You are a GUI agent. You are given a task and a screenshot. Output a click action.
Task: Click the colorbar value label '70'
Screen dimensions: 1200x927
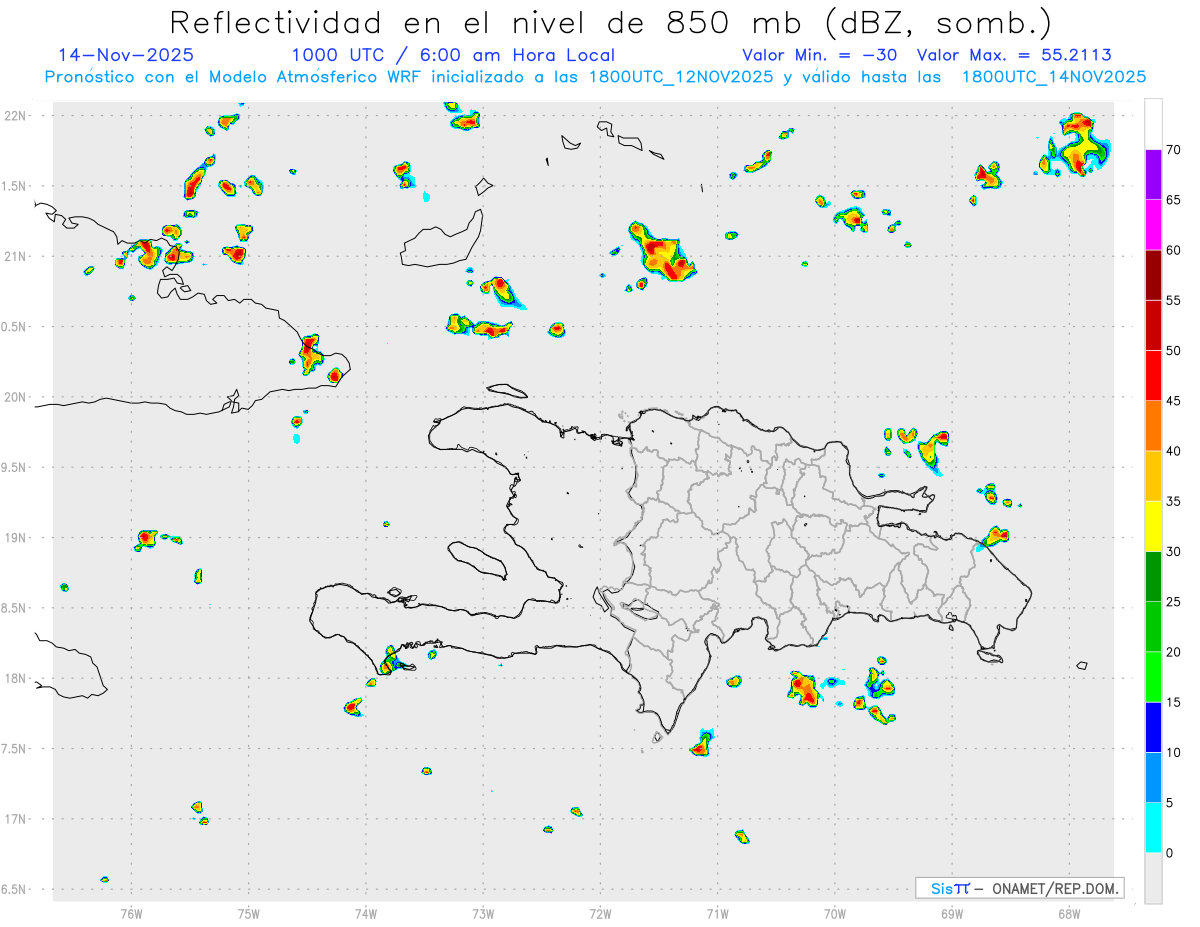[x=1174, y=150]
